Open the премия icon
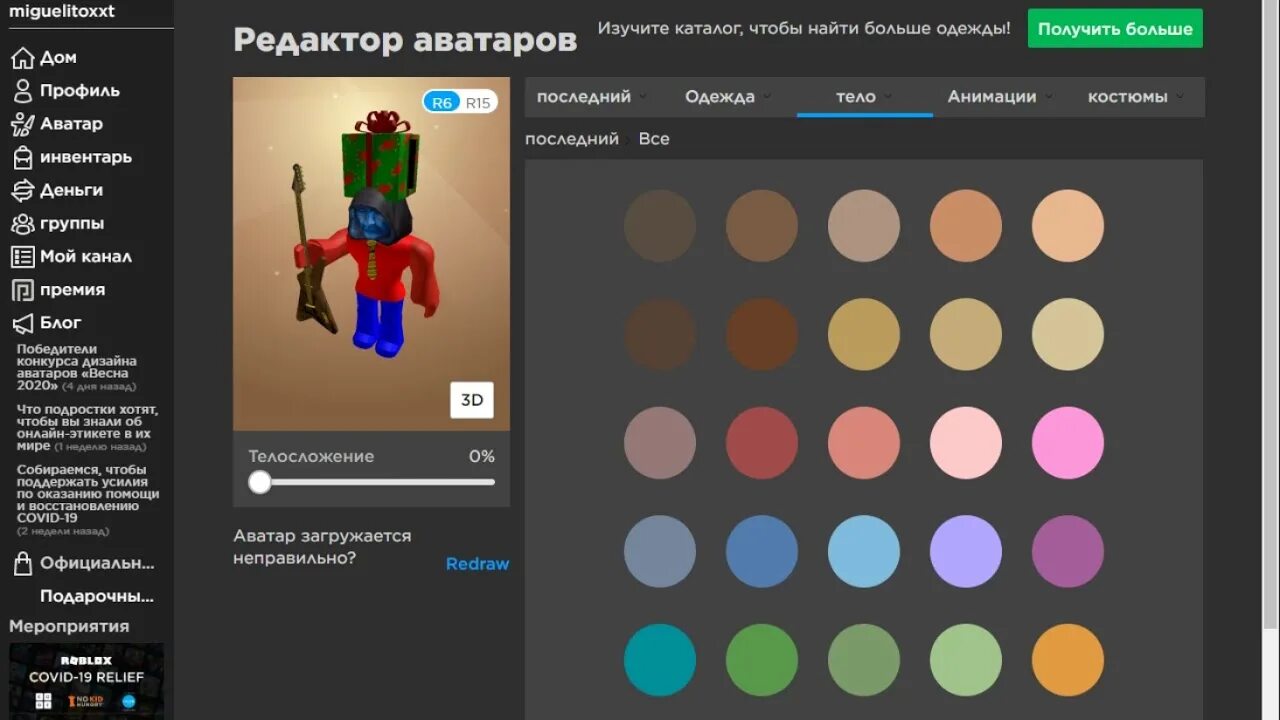 click(x=22, y=290)
